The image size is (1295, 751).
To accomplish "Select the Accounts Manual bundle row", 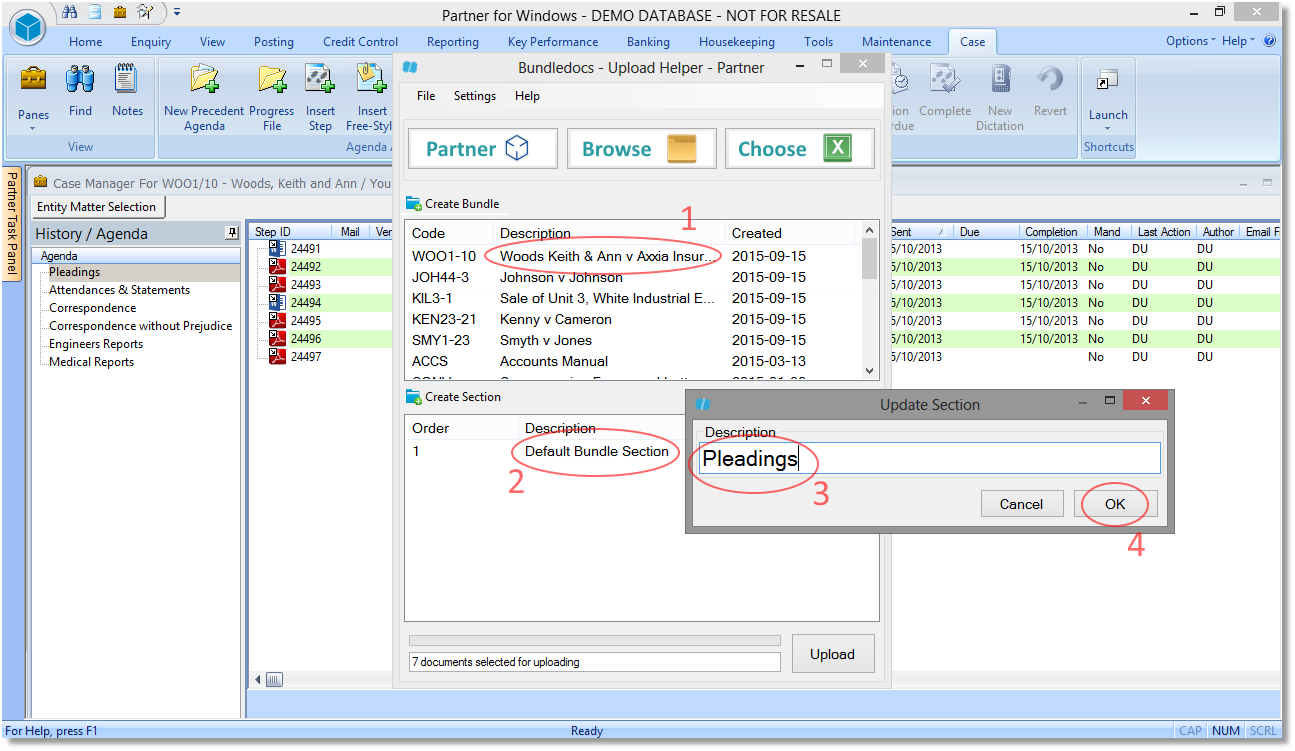I will [x=634, y=361].
